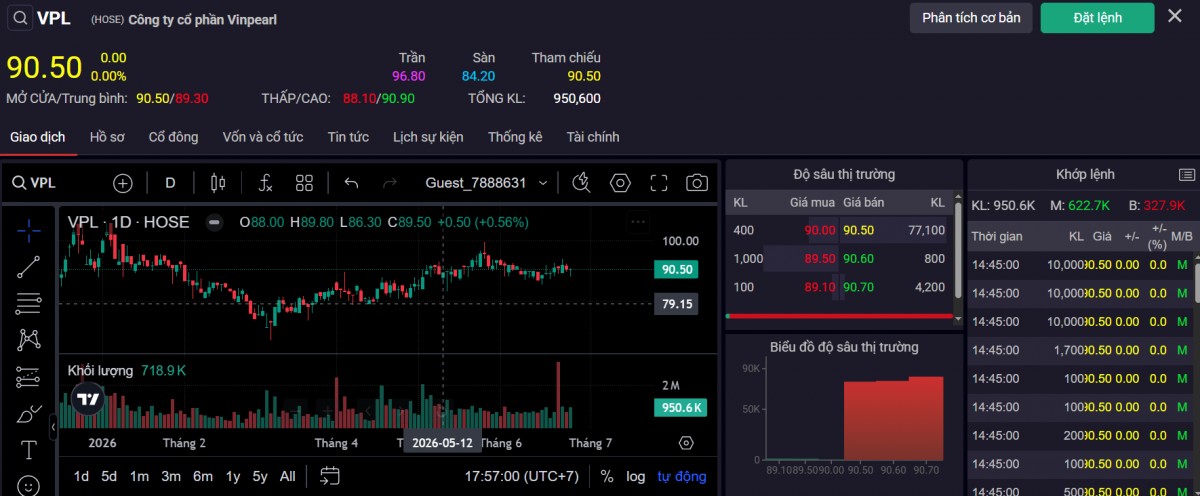Click the search magnifier icon beside VPL at top
Screen dimensions: 1200x496
20,18
